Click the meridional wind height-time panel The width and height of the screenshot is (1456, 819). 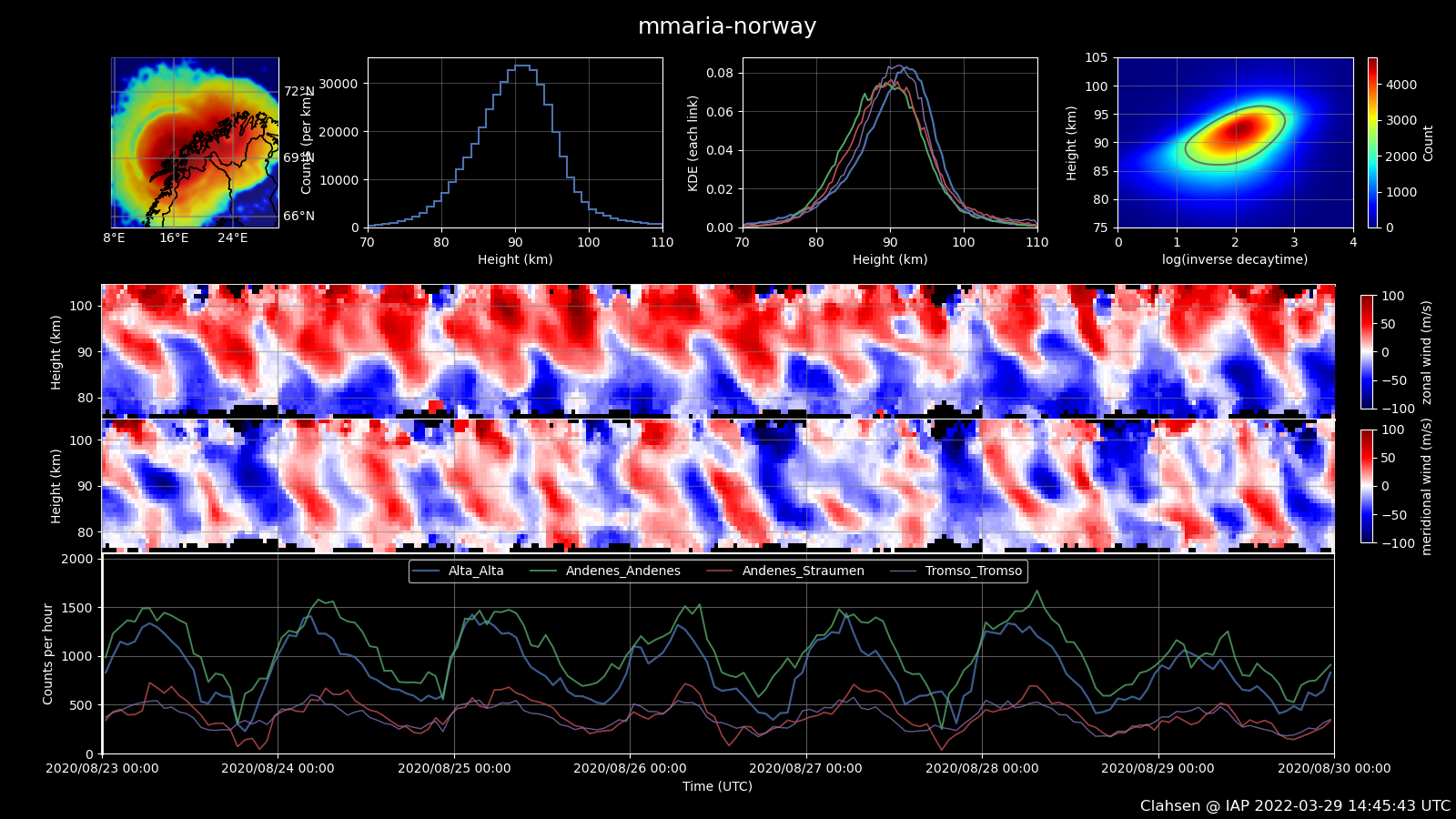(718, 485)
